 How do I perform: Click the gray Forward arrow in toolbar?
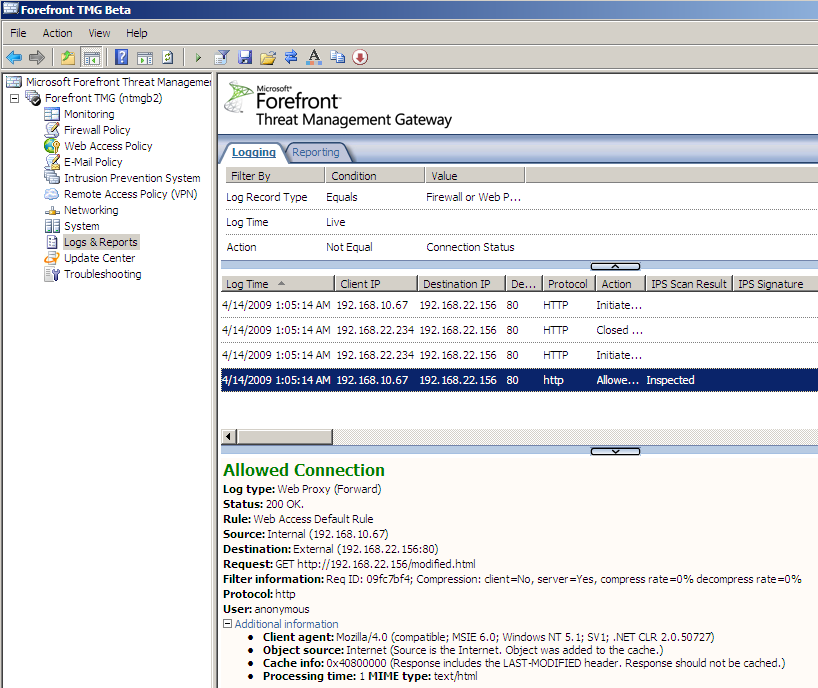pos(37,57)
